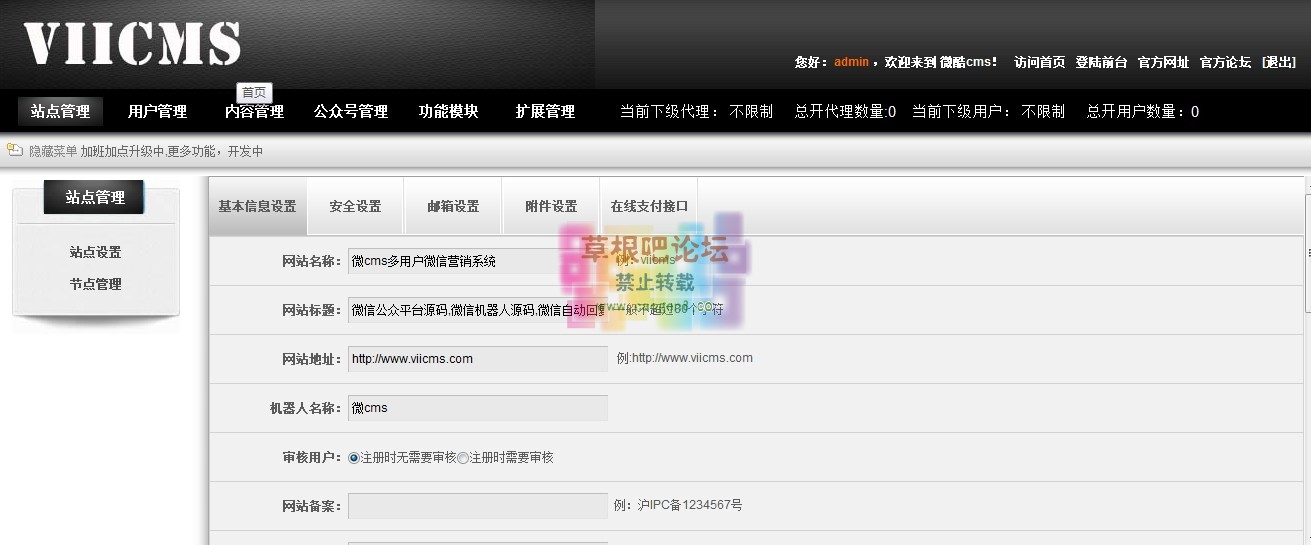Open the 用户管理 menu
1311x545 pixels.
point(157,112)
